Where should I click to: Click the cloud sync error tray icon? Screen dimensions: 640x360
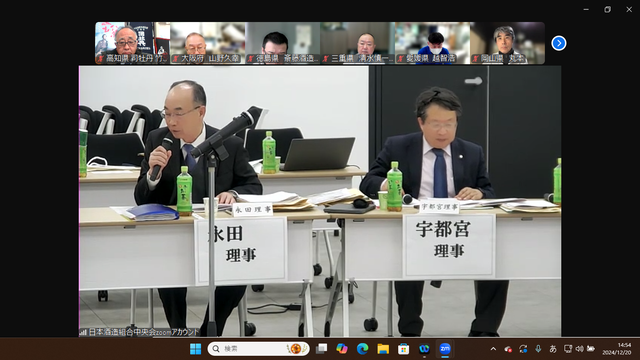coord(508,349)
